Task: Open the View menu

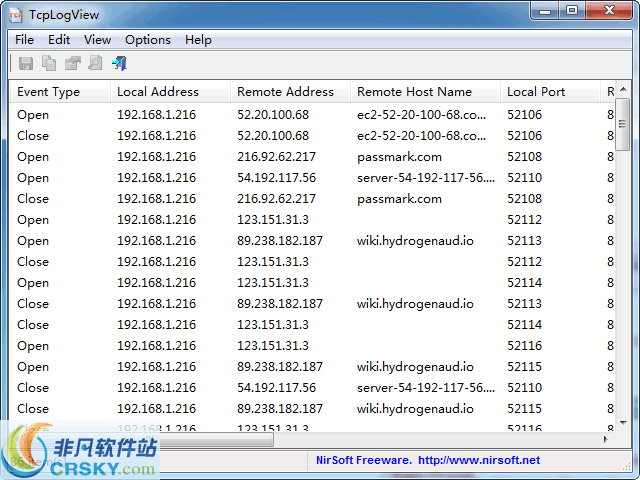Action: pyautogui.click(x=97, y=40)
